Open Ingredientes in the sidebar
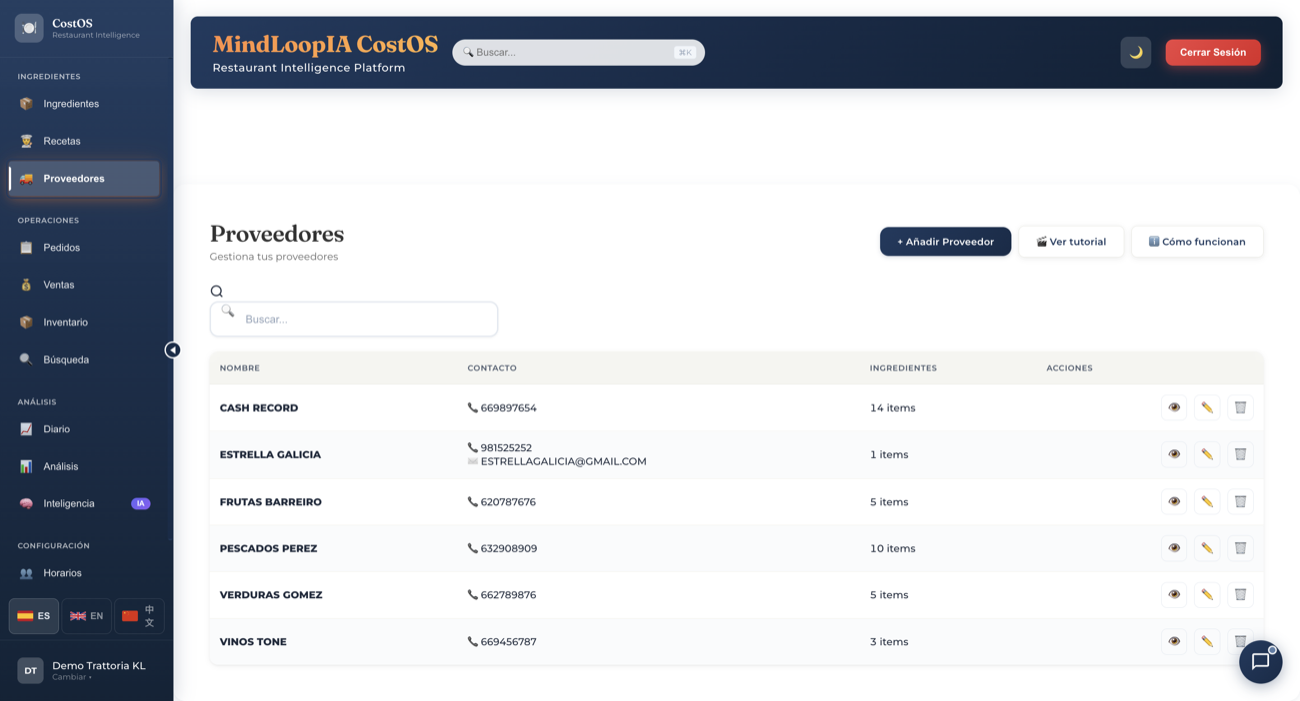The width and height of the screenshot is (1300, 701). point(84,104)
